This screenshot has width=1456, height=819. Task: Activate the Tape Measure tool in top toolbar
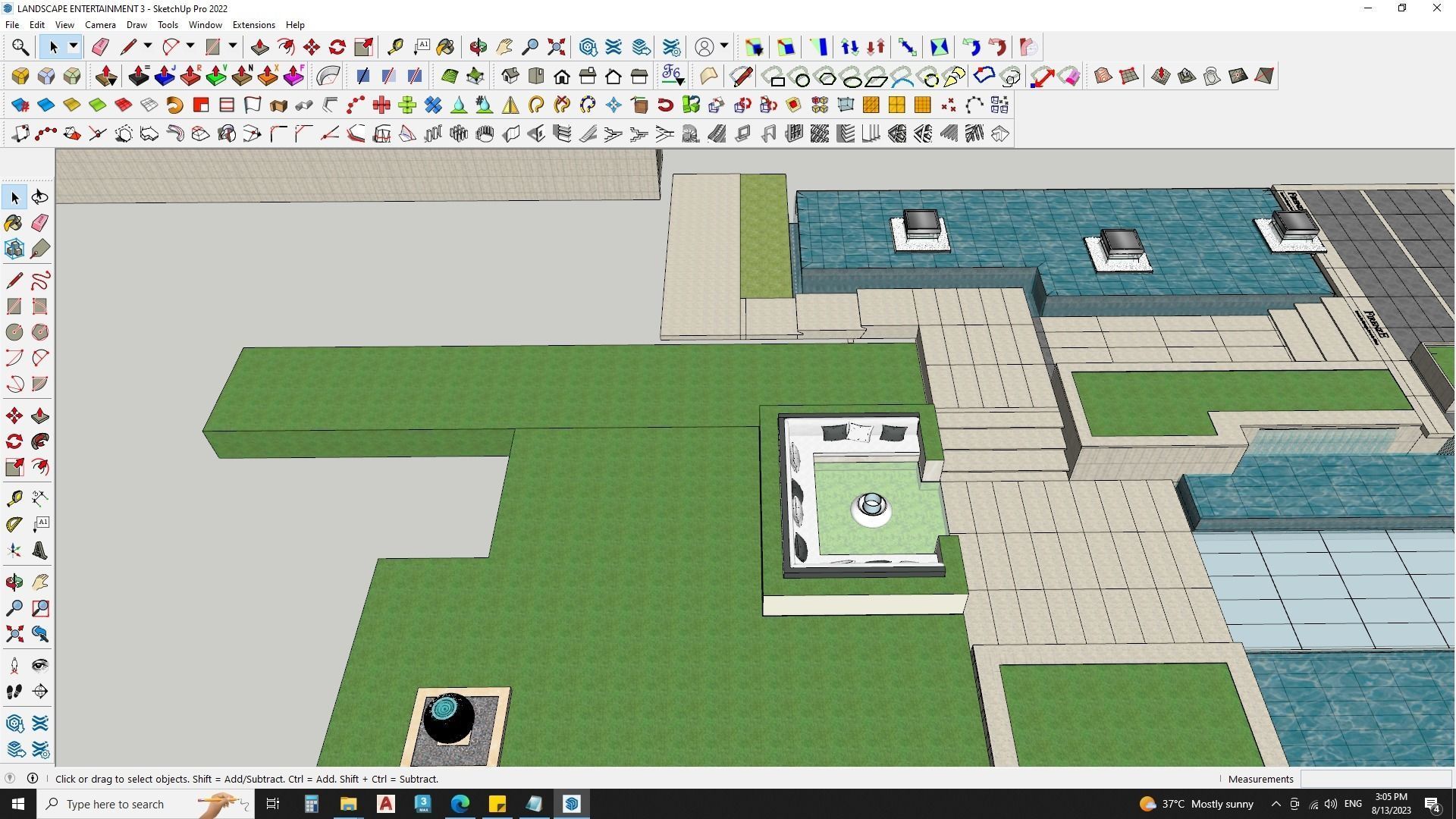(x=395, y=47)
